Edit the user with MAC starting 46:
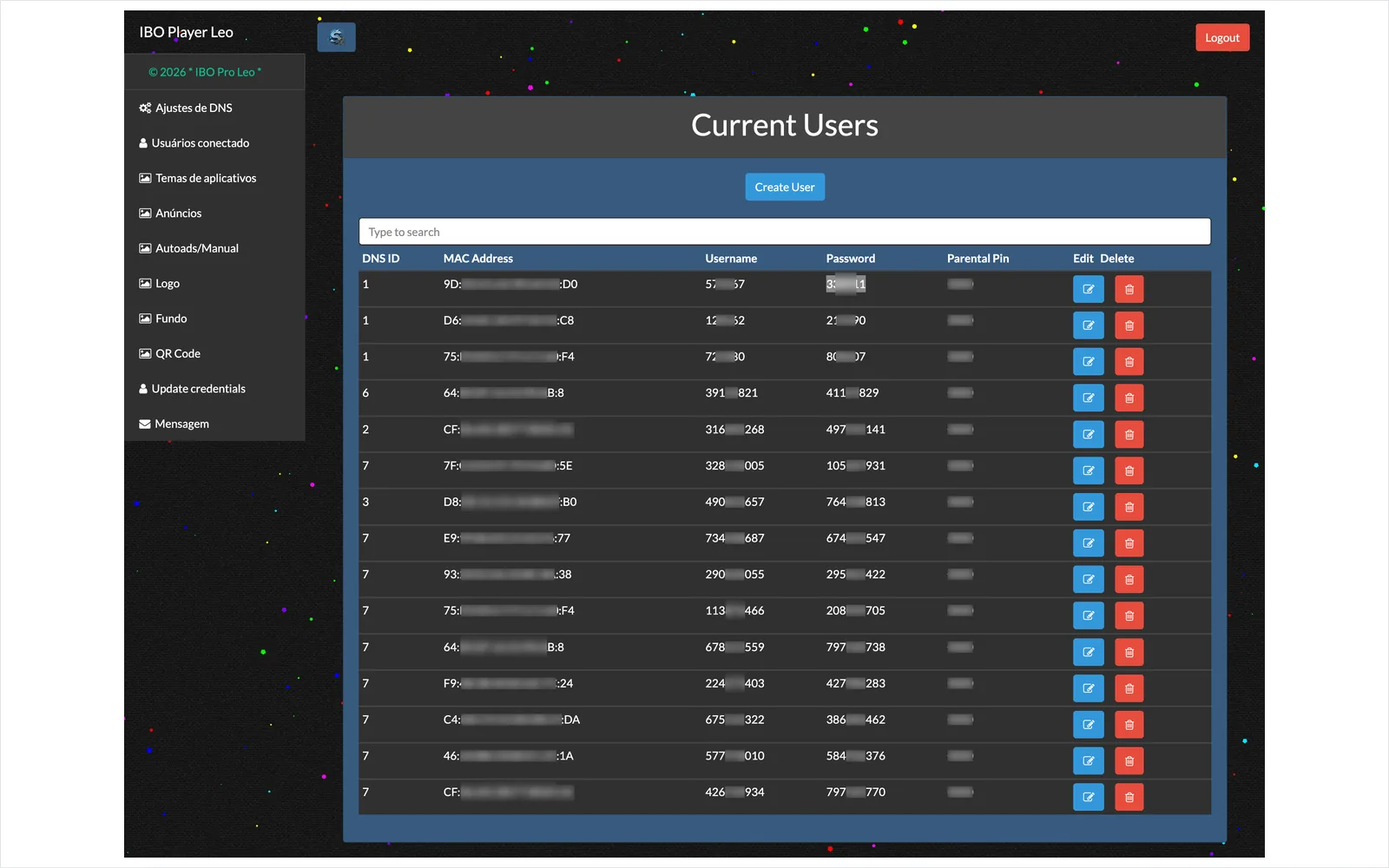The height and width of the screenshot is (868, 1389). pos(1088,760)
